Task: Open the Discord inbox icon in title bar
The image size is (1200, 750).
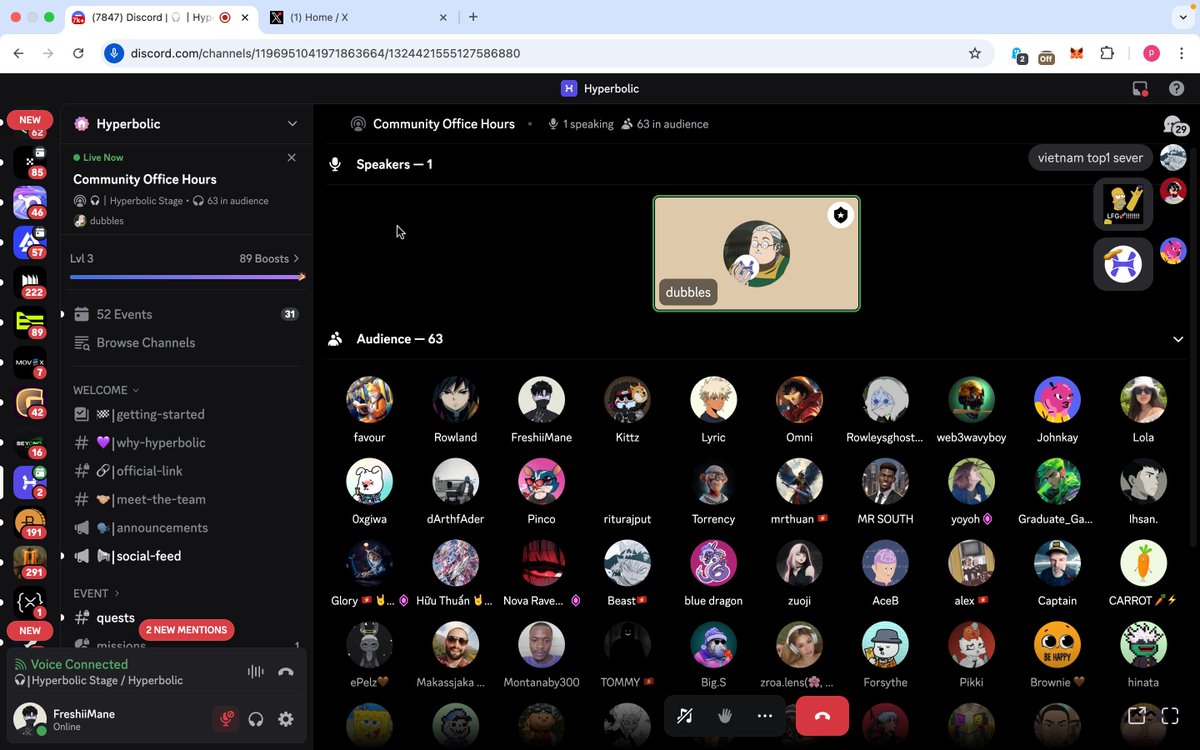Action: pos(1140,88)
